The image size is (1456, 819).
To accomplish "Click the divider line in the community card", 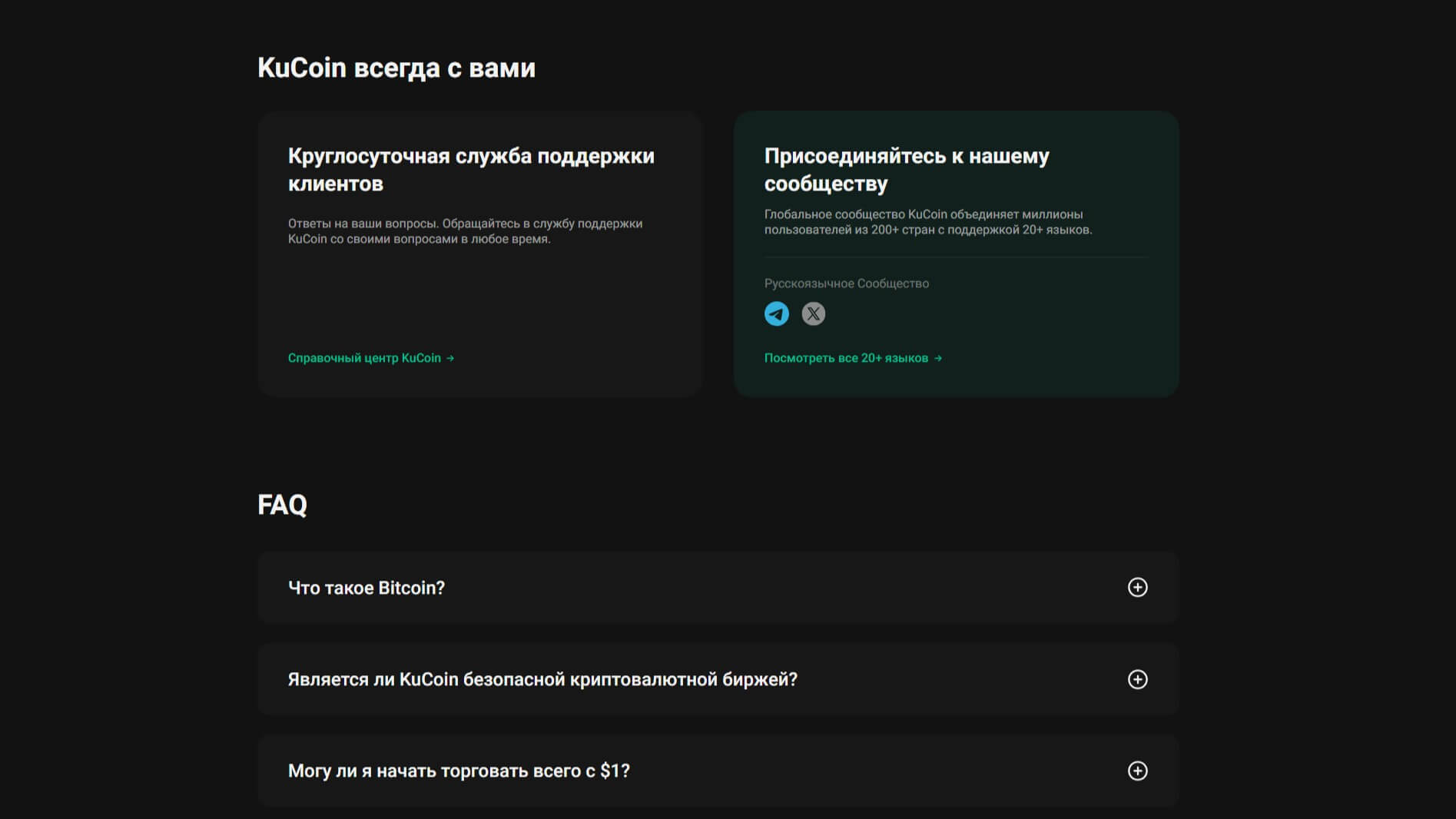I will (x=956, y=257).
